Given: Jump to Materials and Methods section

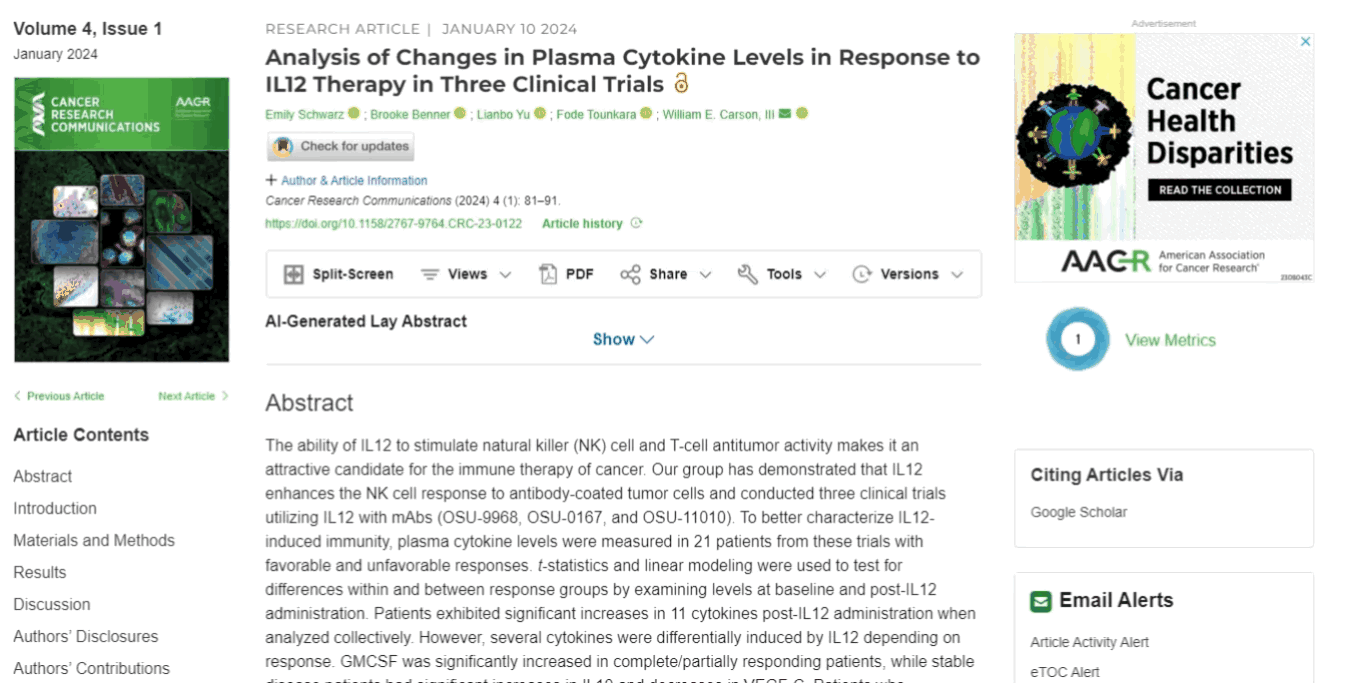Looking at the screenshot, I should (94, 541).
